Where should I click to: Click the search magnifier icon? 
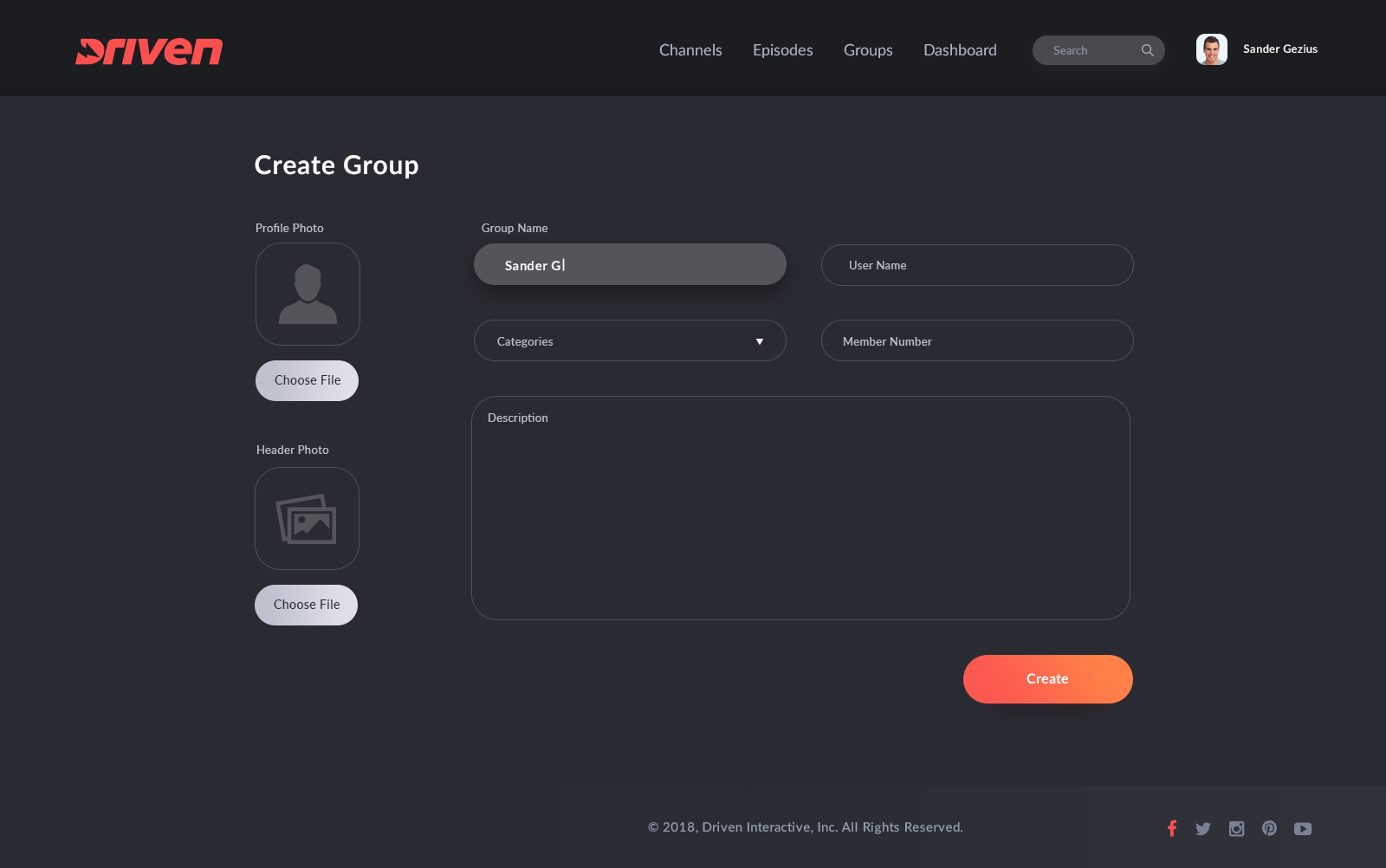tap(1147, 50)
